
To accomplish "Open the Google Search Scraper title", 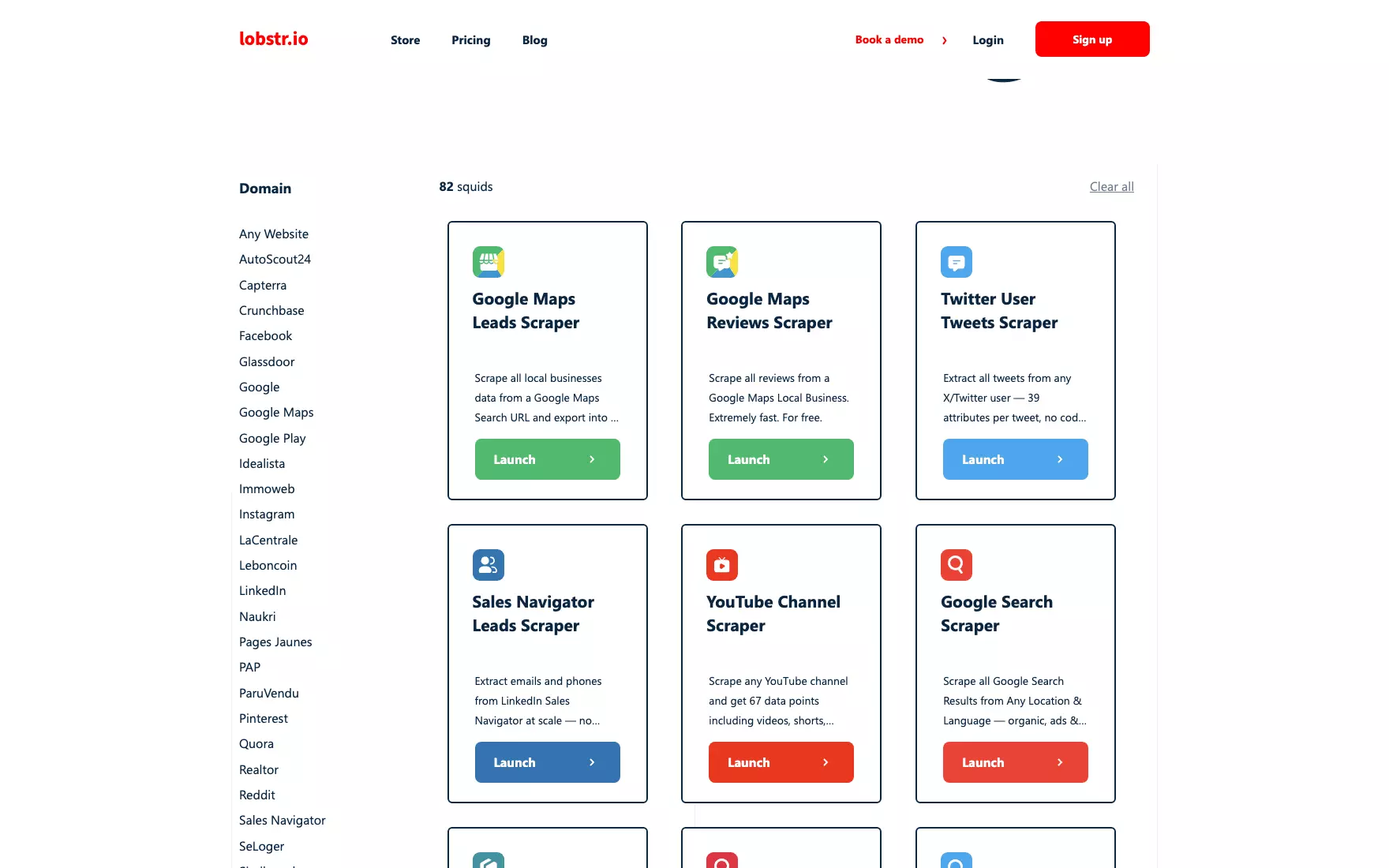I will pyautogui.click(x=996, y=614).
